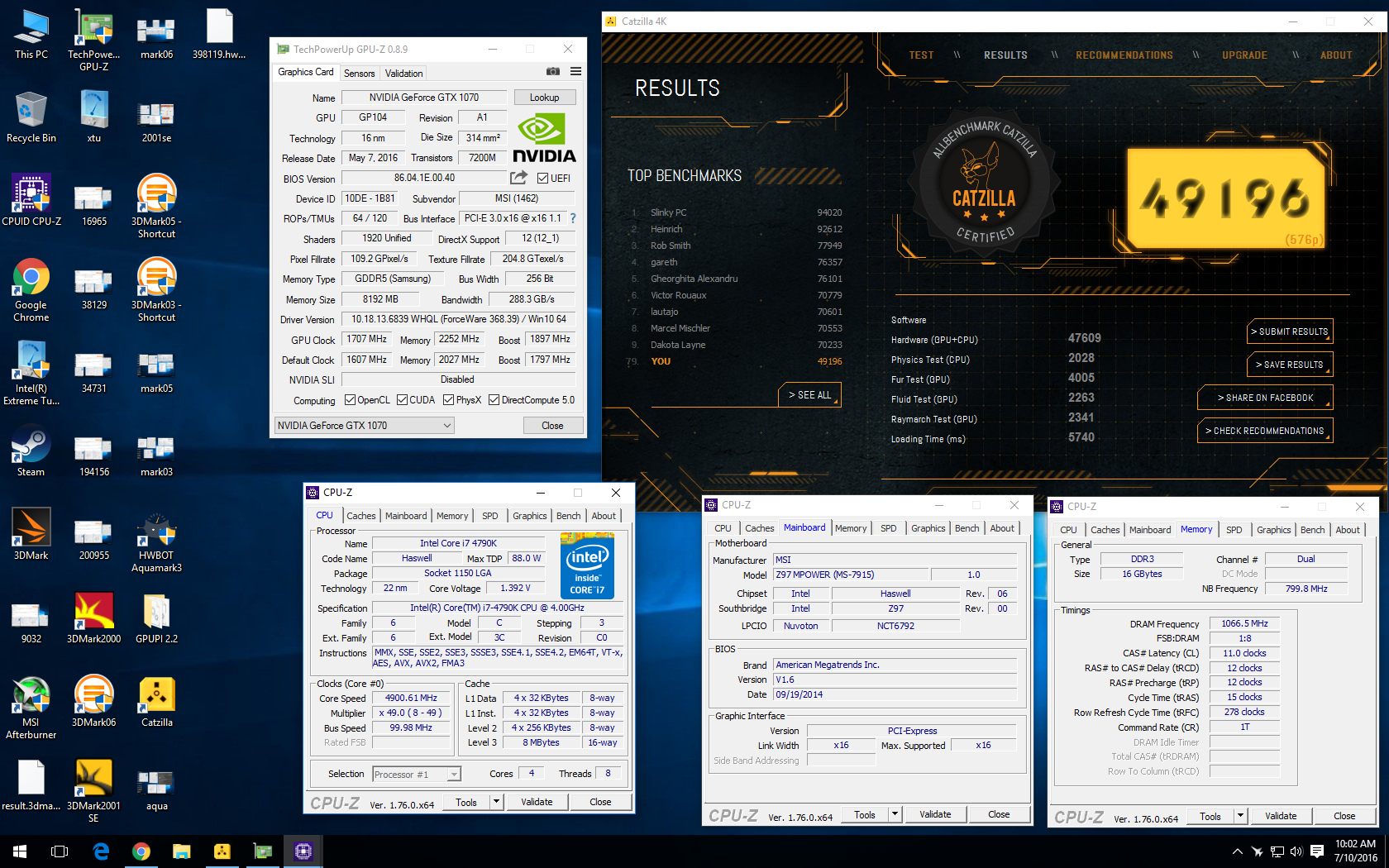Click SHARE ON FACEBOOK button

[1265, 398]
